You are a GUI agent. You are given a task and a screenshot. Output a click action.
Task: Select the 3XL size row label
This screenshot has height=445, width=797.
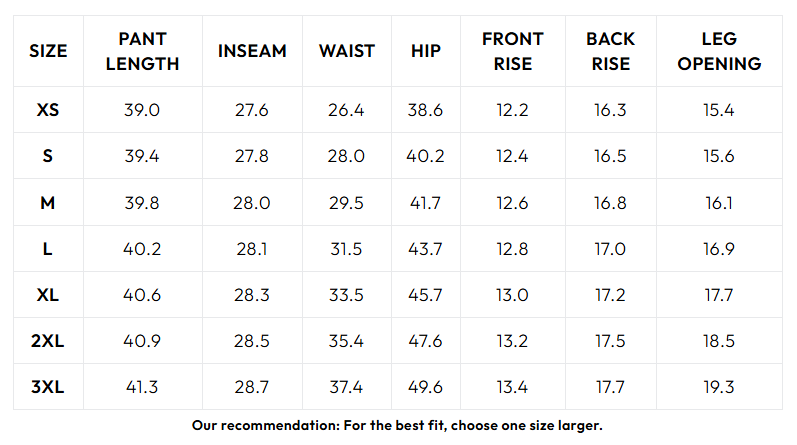coord(48,387)
